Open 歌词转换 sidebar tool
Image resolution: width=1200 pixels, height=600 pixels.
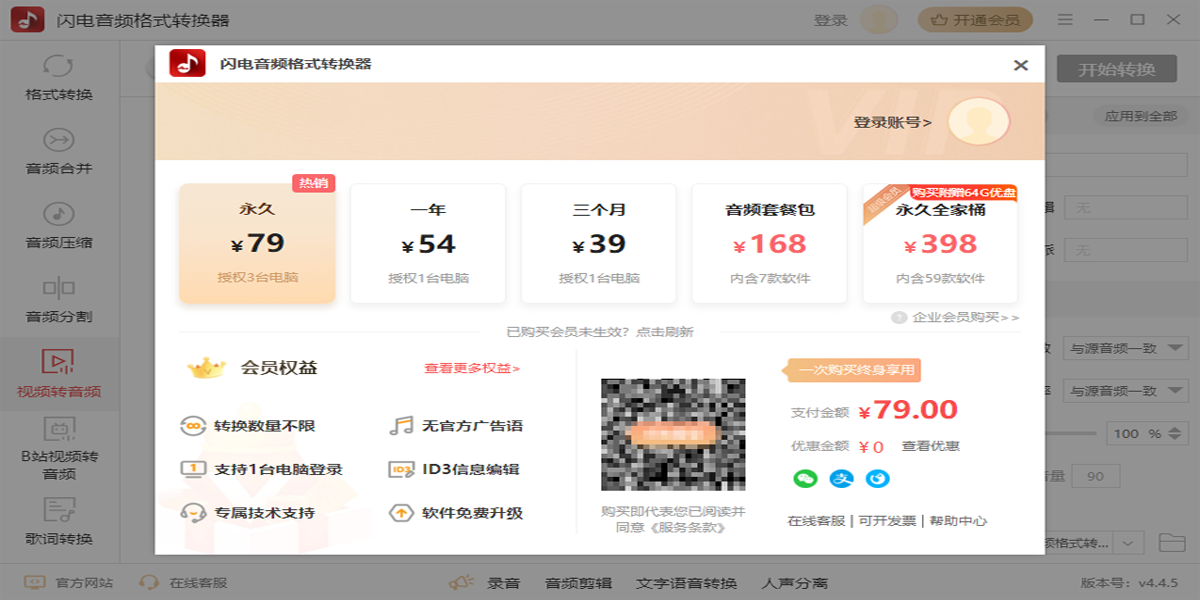tap(59, 522)
